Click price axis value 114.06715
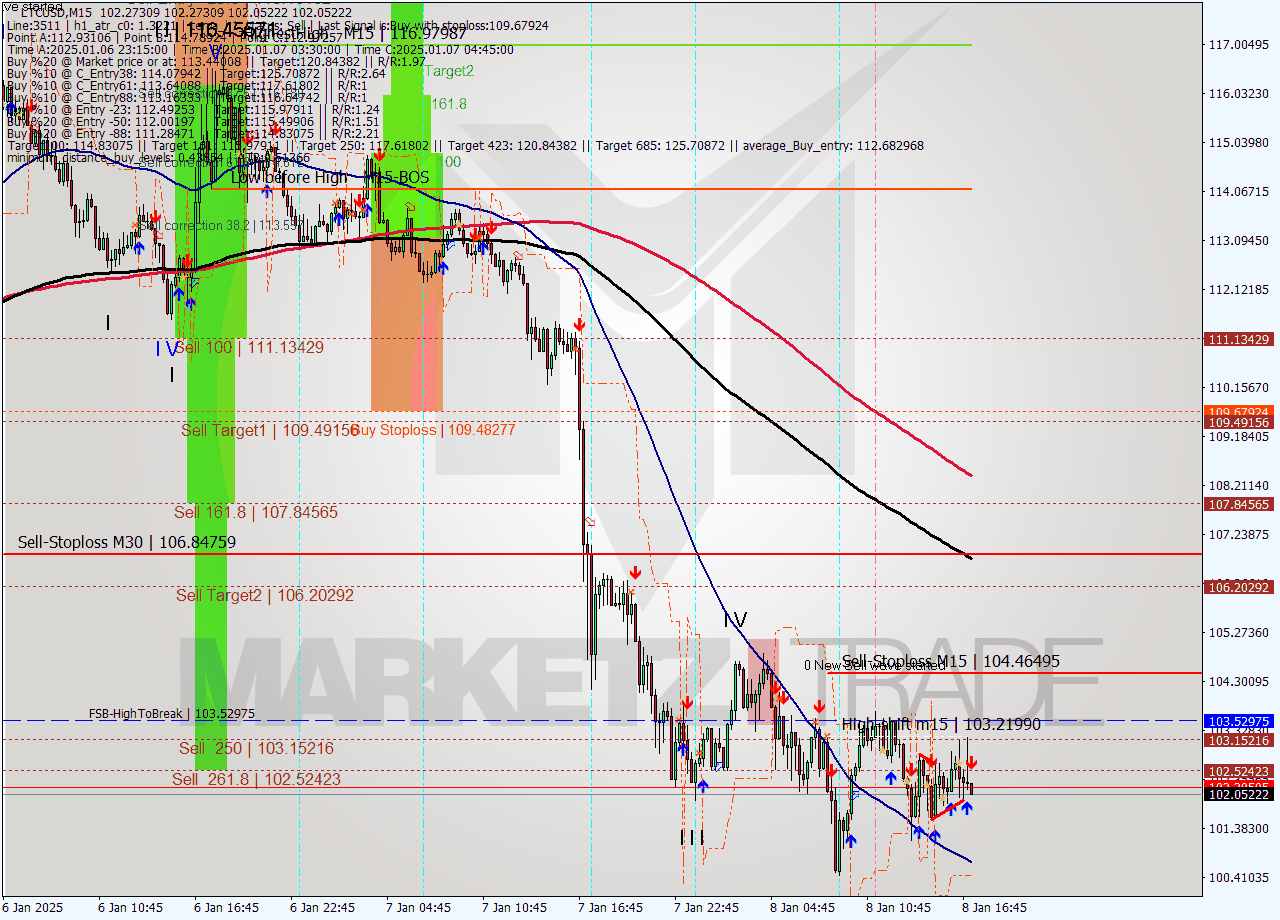Viewport: 1280px width, 920px height. point(1237,192)
